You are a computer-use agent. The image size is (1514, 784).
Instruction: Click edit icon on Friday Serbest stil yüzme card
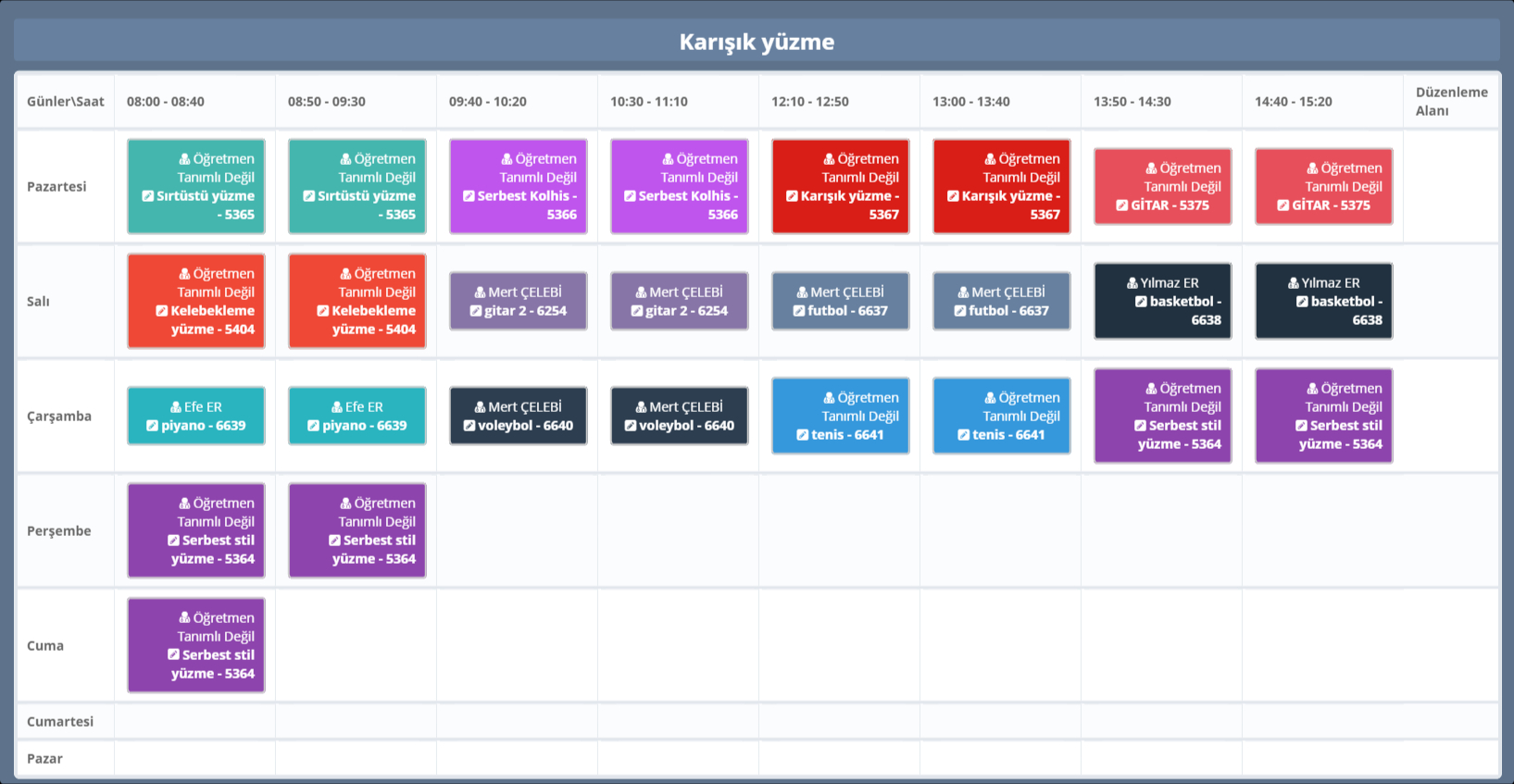click(173, 655)
